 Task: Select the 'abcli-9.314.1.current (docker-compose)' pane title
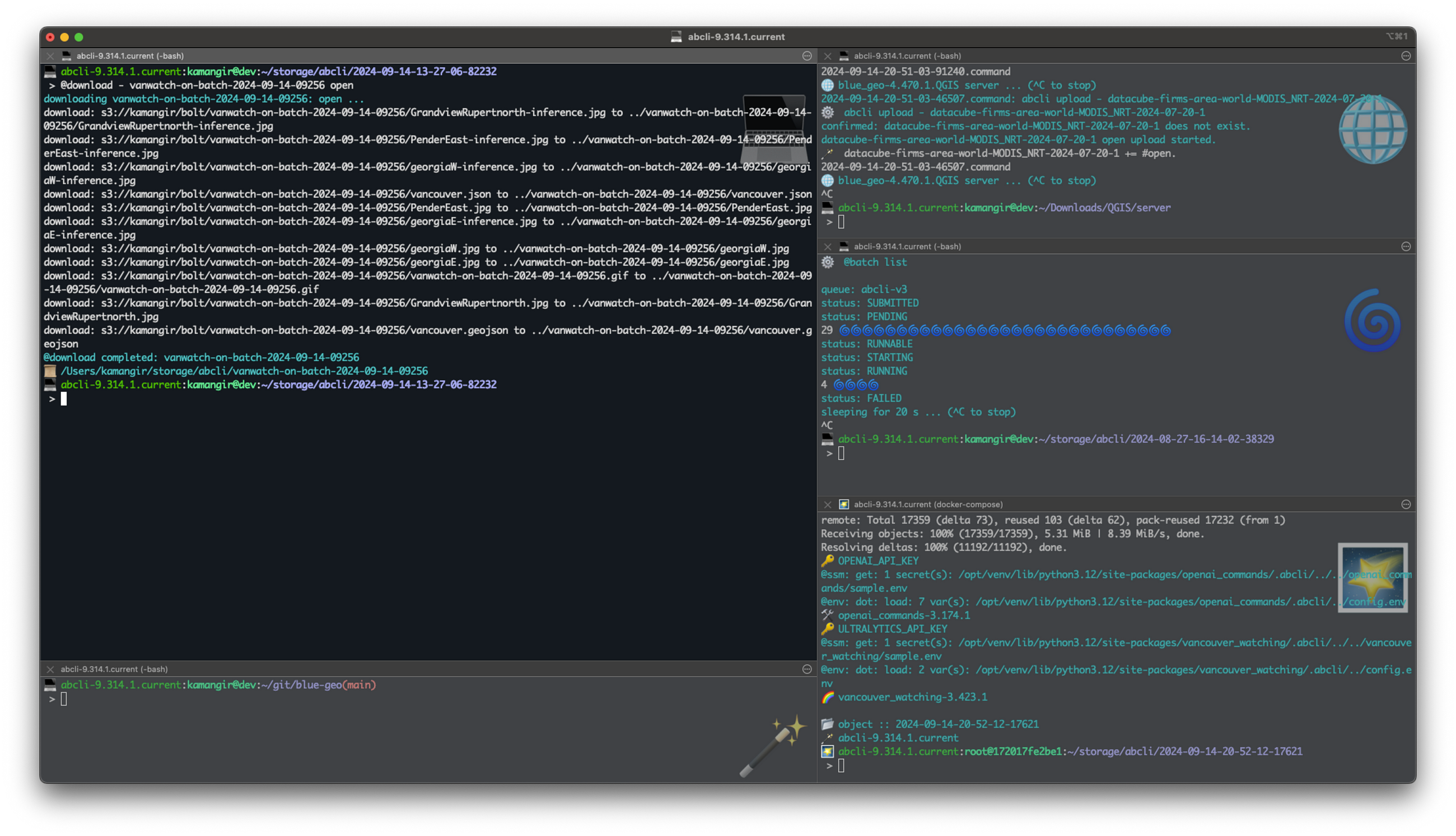coord(928,504)
